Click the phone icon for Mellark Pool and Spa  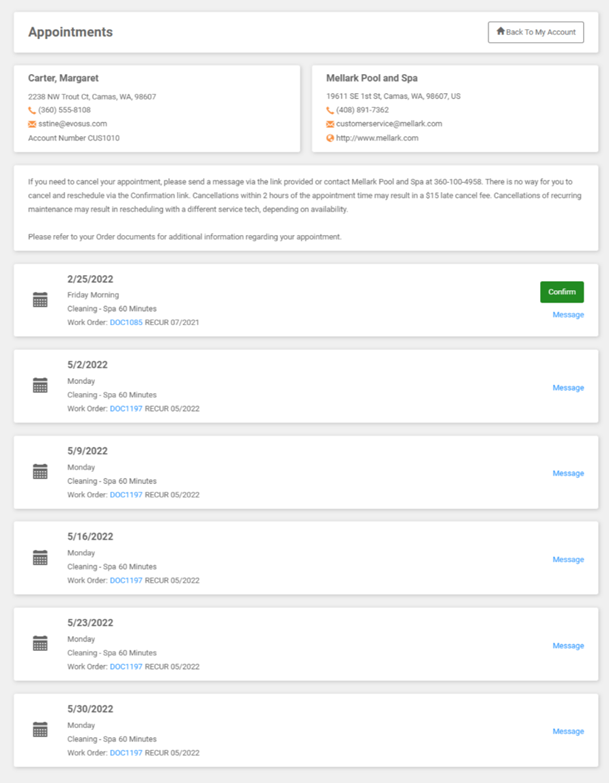click(330, 110)
